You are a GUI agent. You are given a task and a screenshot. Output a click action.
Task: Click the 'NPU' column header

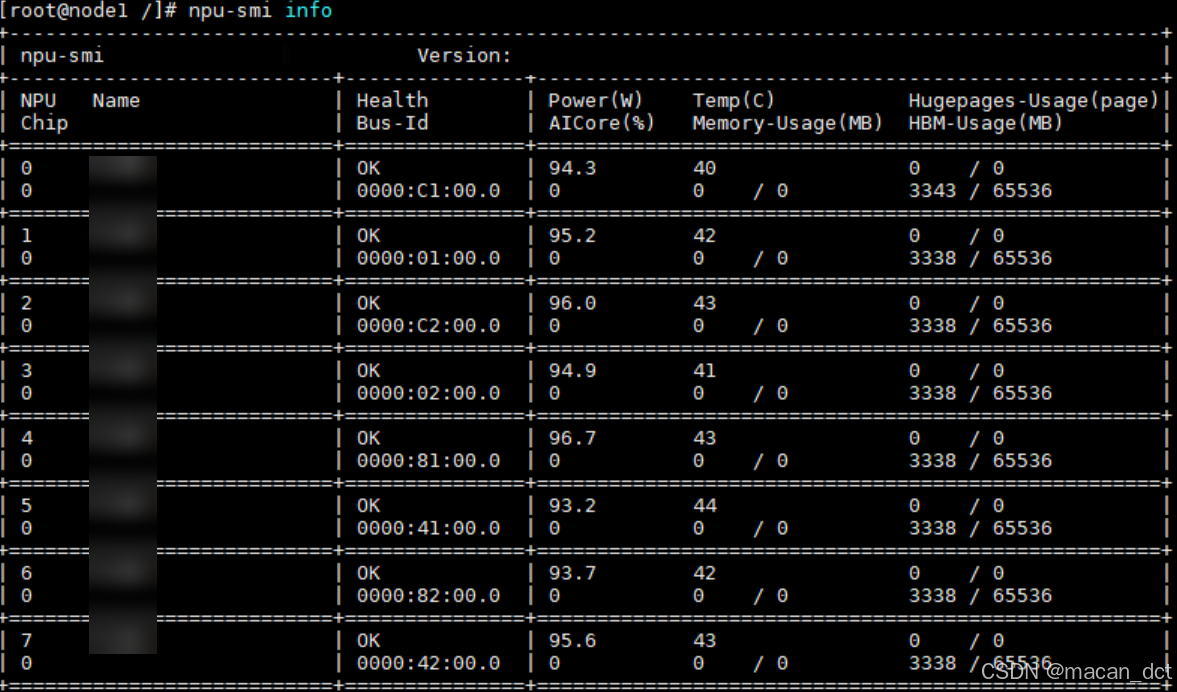click(38, 101)
